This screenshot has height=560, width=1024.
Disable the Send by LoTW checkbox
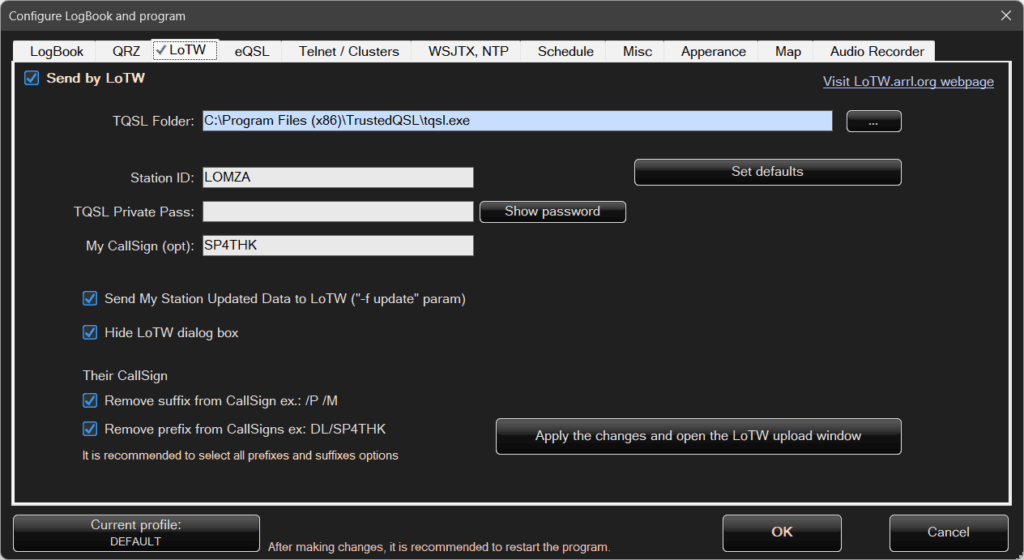pyautogui.click(x=32, y=78)
